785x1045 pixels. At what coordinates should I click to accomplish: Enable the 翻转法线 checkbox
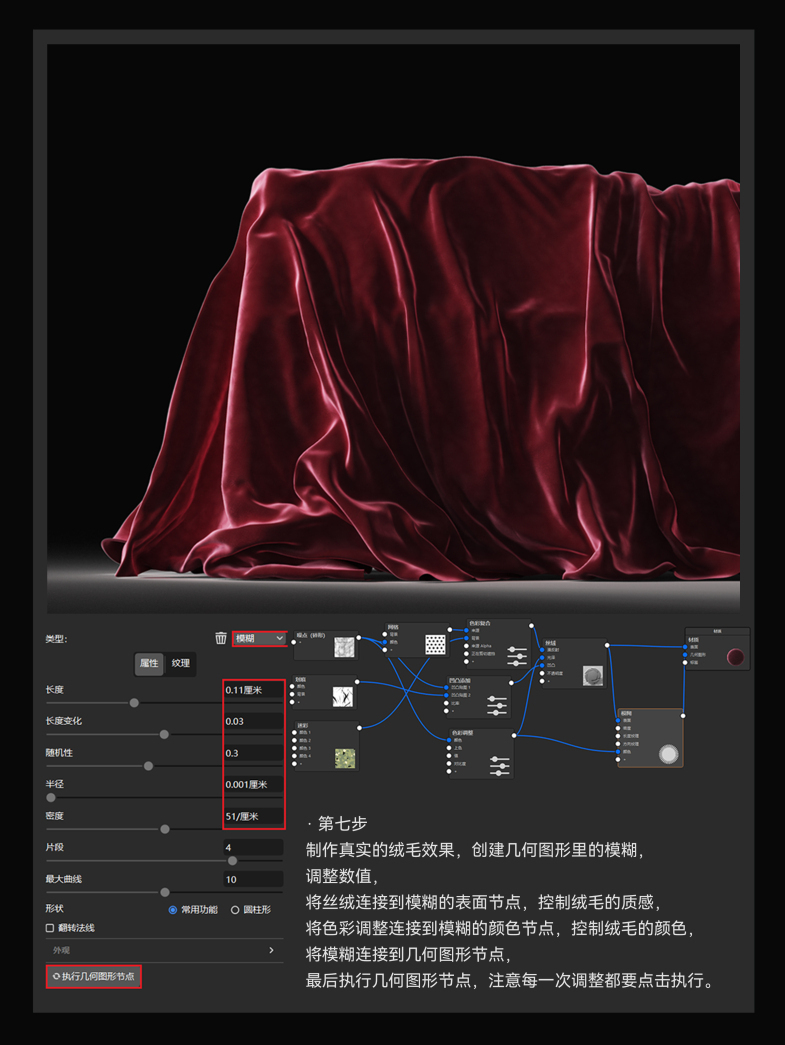(x=50, y=928)
